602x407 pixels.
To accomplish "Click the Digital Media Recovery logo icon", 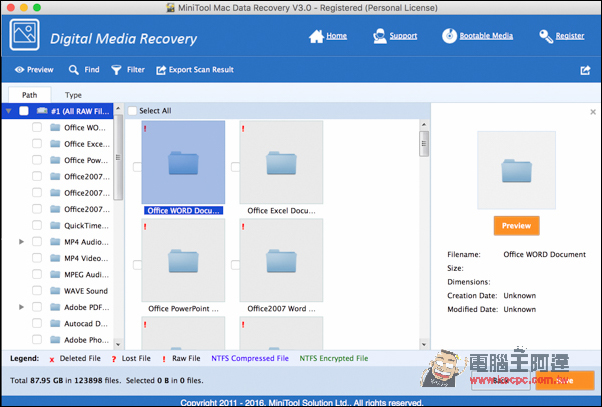I will [25, 35].
